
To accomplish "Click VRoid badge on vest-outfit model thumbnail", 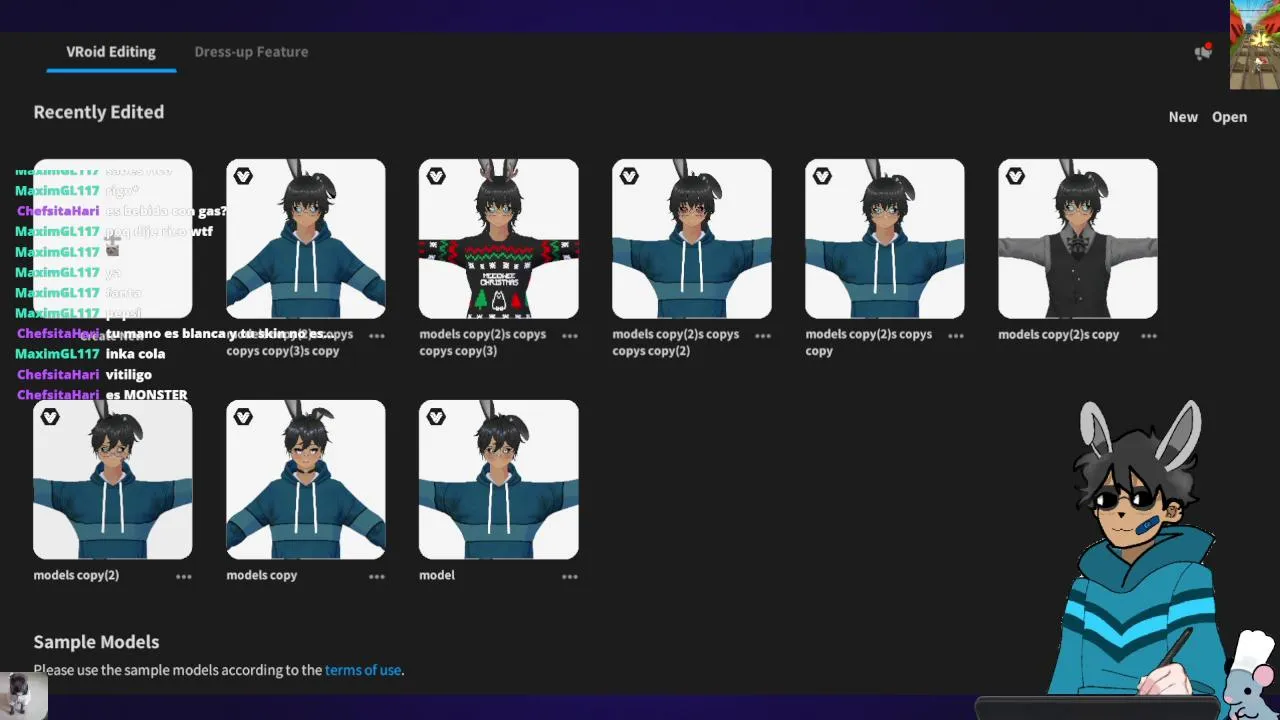I will [x=1015, y=176].
